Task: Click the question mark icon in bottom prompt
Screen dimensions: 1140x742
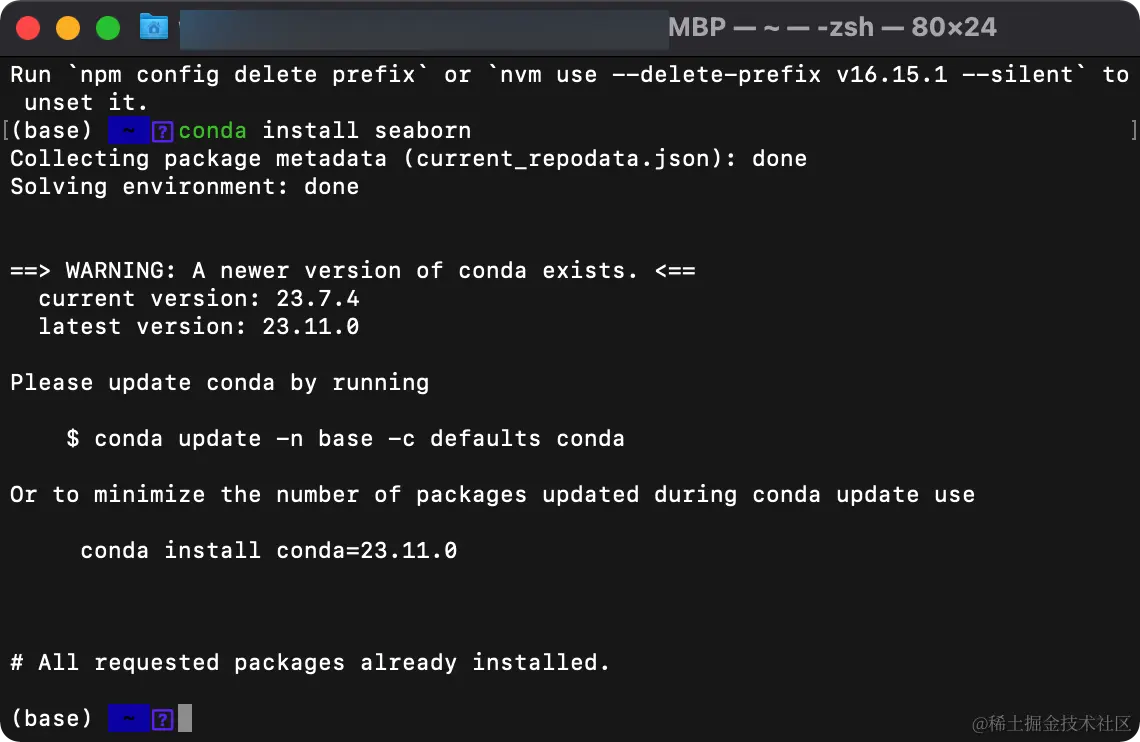Action: (x=163, y=719)
